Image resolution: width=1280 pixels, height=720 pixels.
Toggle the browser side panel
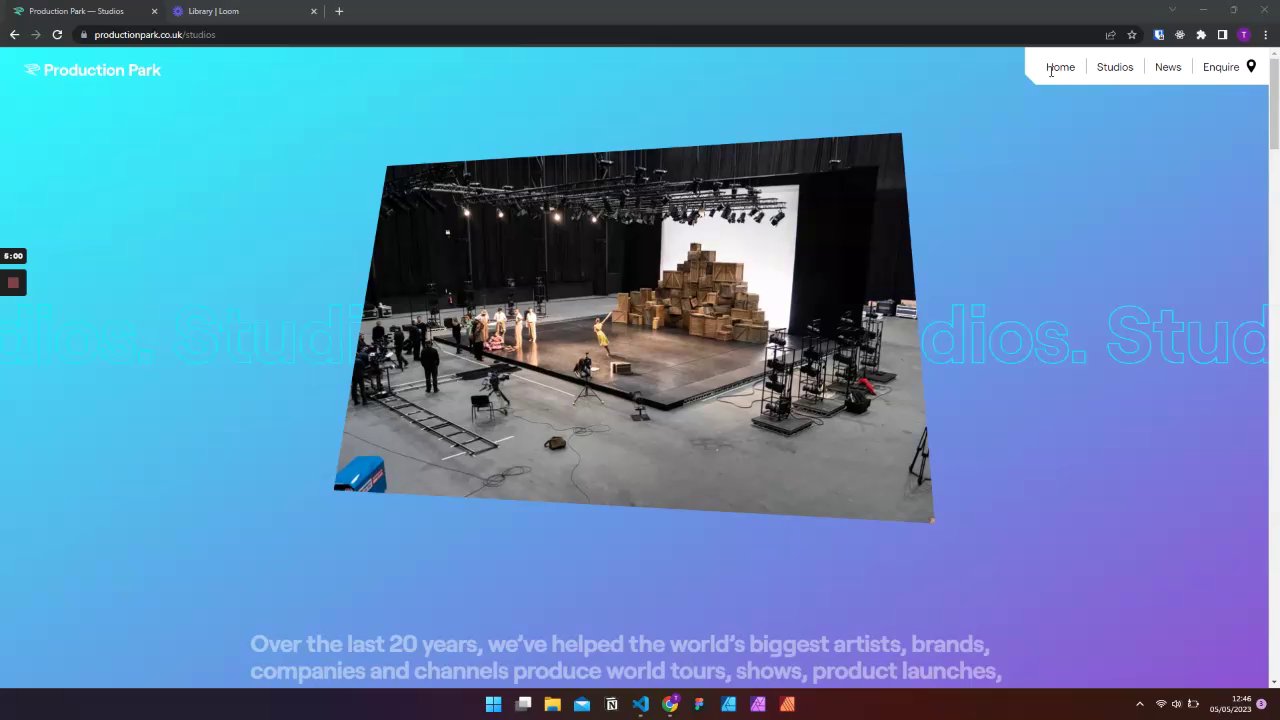click(x=1222, y=34)
